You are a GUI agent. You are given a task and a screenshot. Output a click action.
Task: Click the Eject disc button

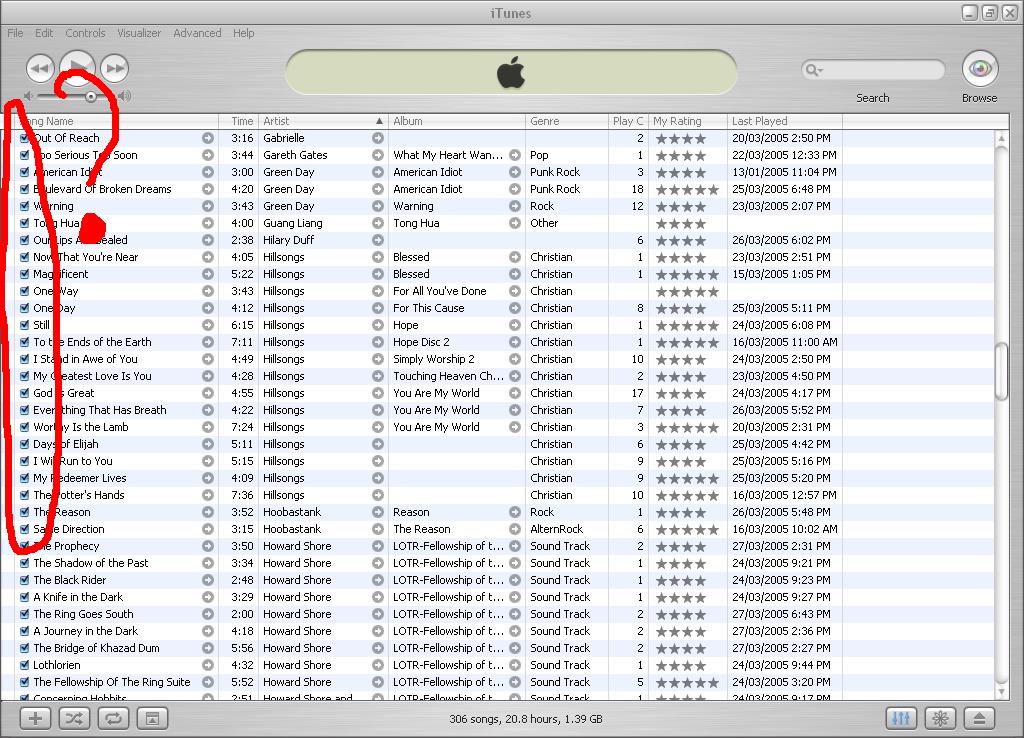click(x=979, y=718)
